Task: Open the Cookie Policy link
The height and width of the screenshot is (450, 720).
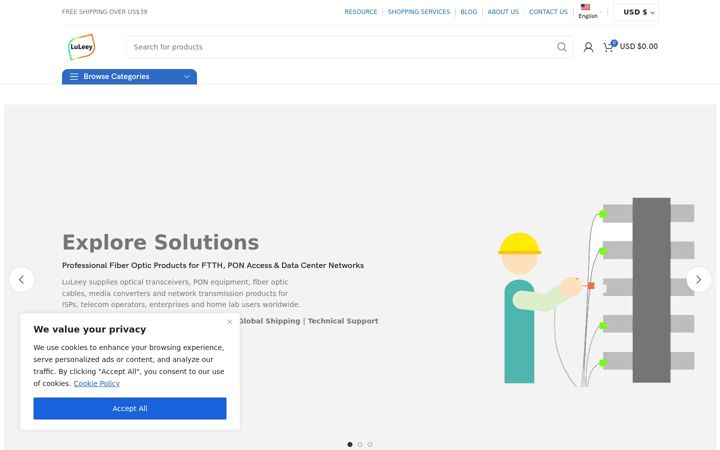Action: click(96, 383)
